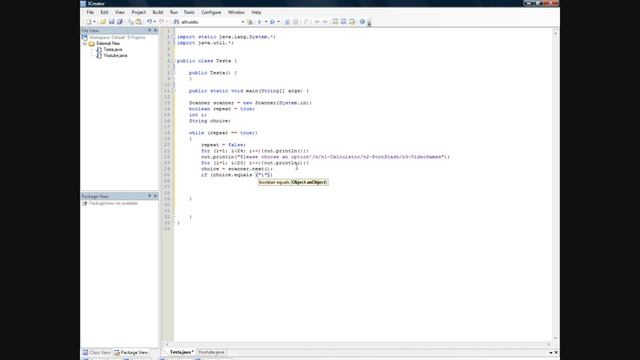
Task: Click on 'String choice' declaration line
Action: pos(210,121)
